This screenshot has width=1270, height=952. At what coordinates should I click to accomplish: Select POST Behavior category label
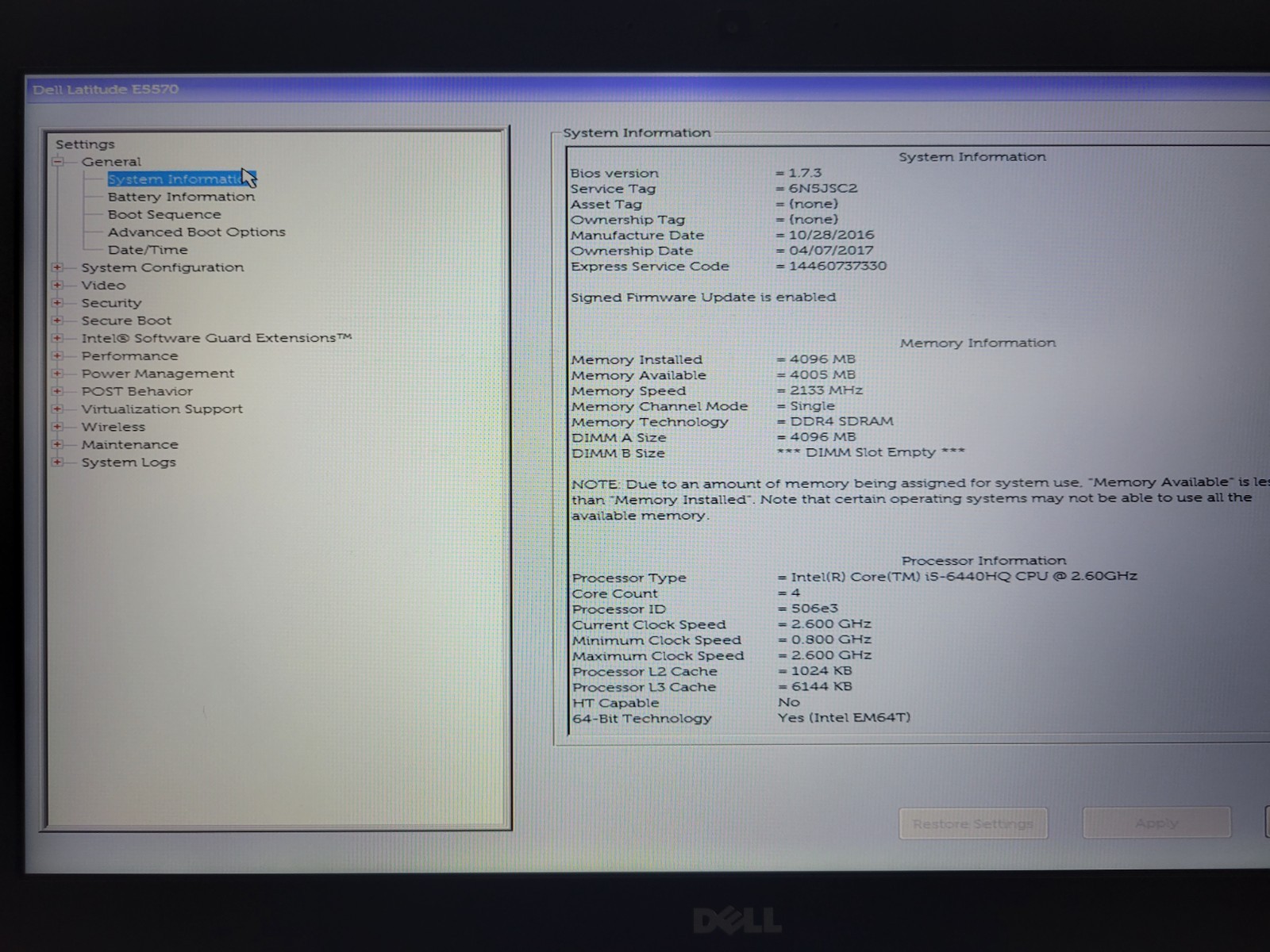click(x=137, y=391)
